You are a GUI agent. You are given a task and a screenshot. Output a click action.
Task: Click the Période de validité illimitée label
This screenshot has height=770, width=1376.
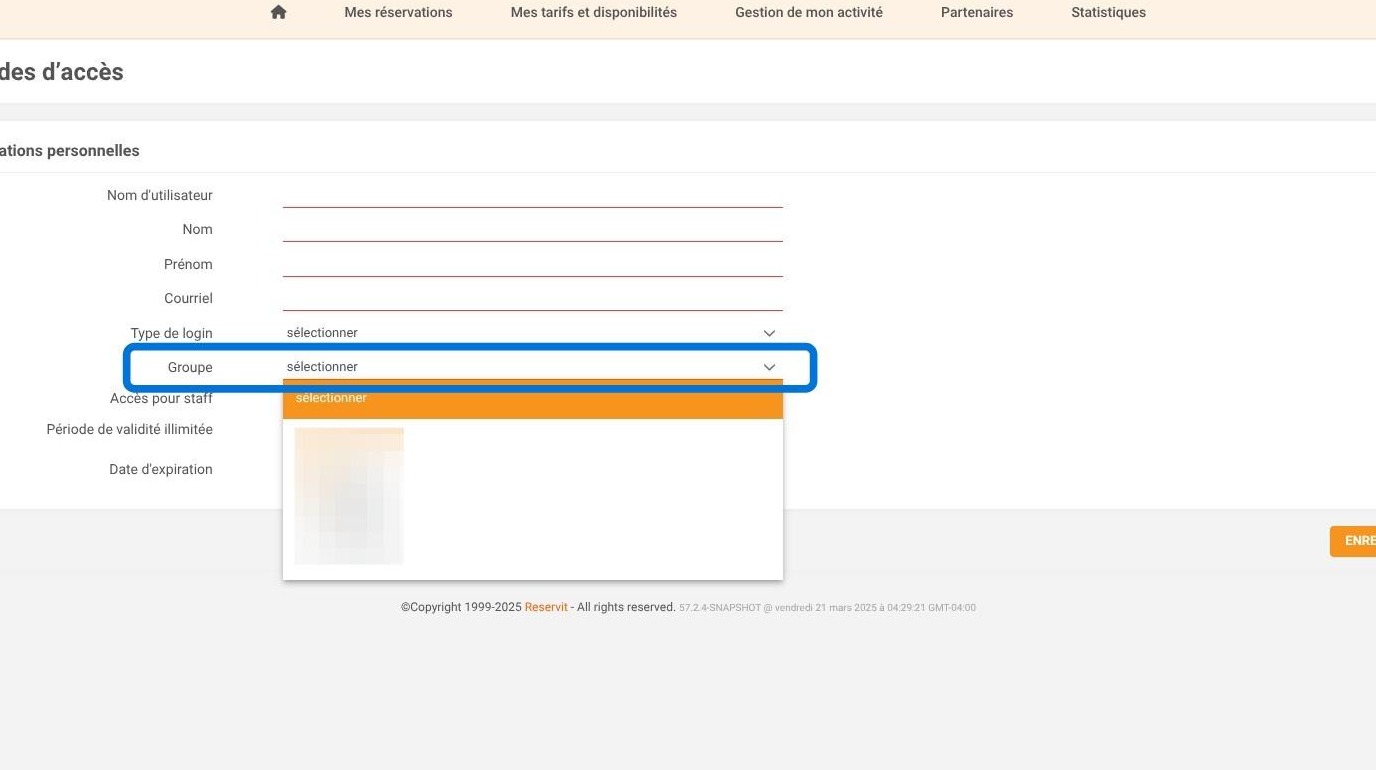coord(129,429)
